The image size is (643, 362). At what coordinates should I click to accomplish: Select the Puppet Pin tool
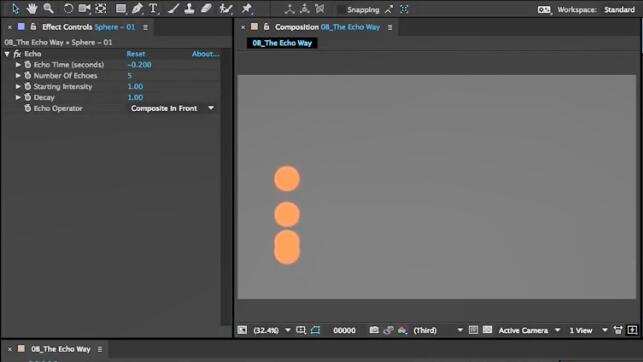(246, 9)
